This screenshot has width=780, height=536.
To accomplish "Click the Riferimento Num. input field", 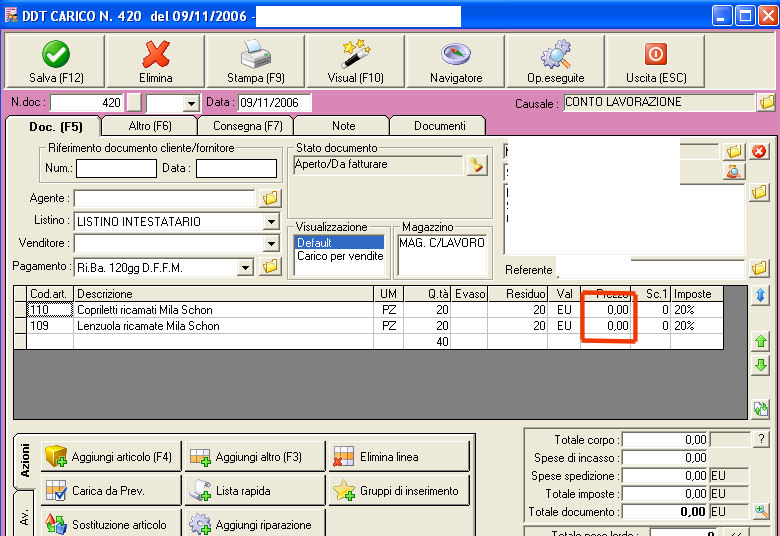I will tap(116, 168).
